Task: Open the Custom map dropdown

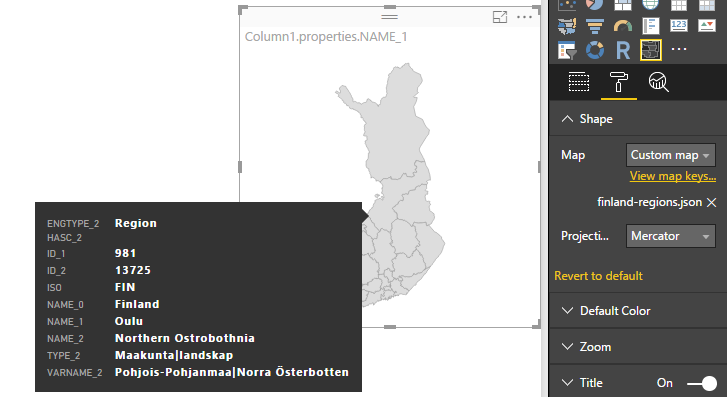Action: (670, 155)
